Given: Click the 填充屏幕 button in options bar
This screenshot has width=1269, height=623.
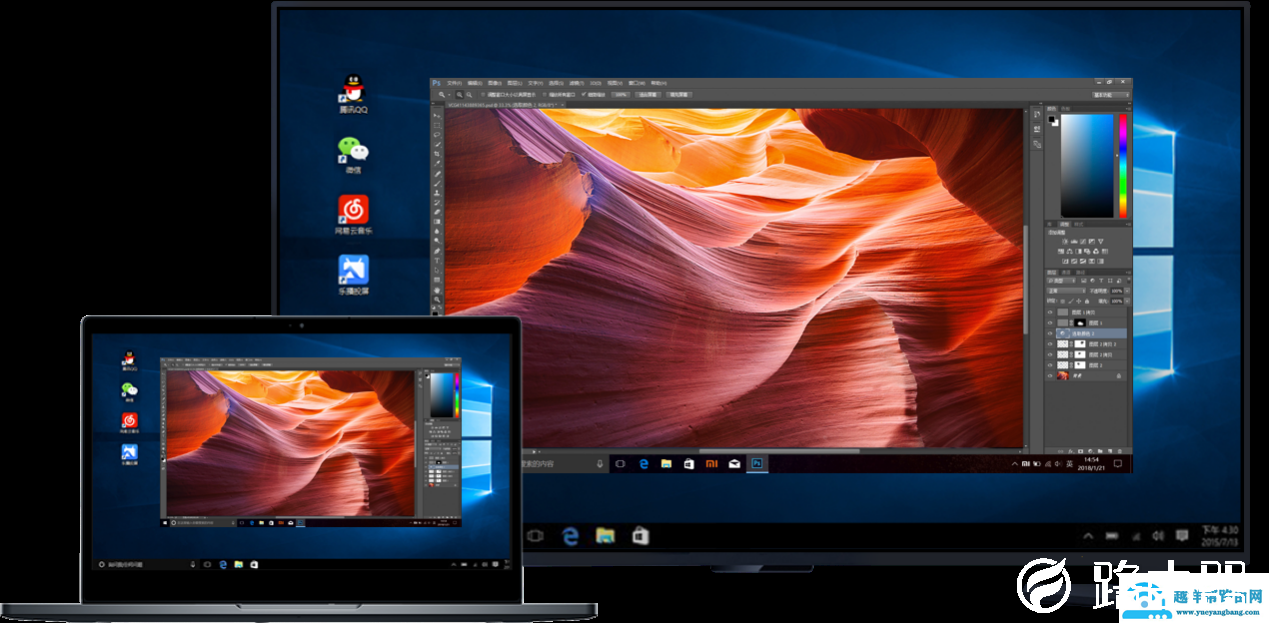Looking at the screenshot, I should point(679,94).
